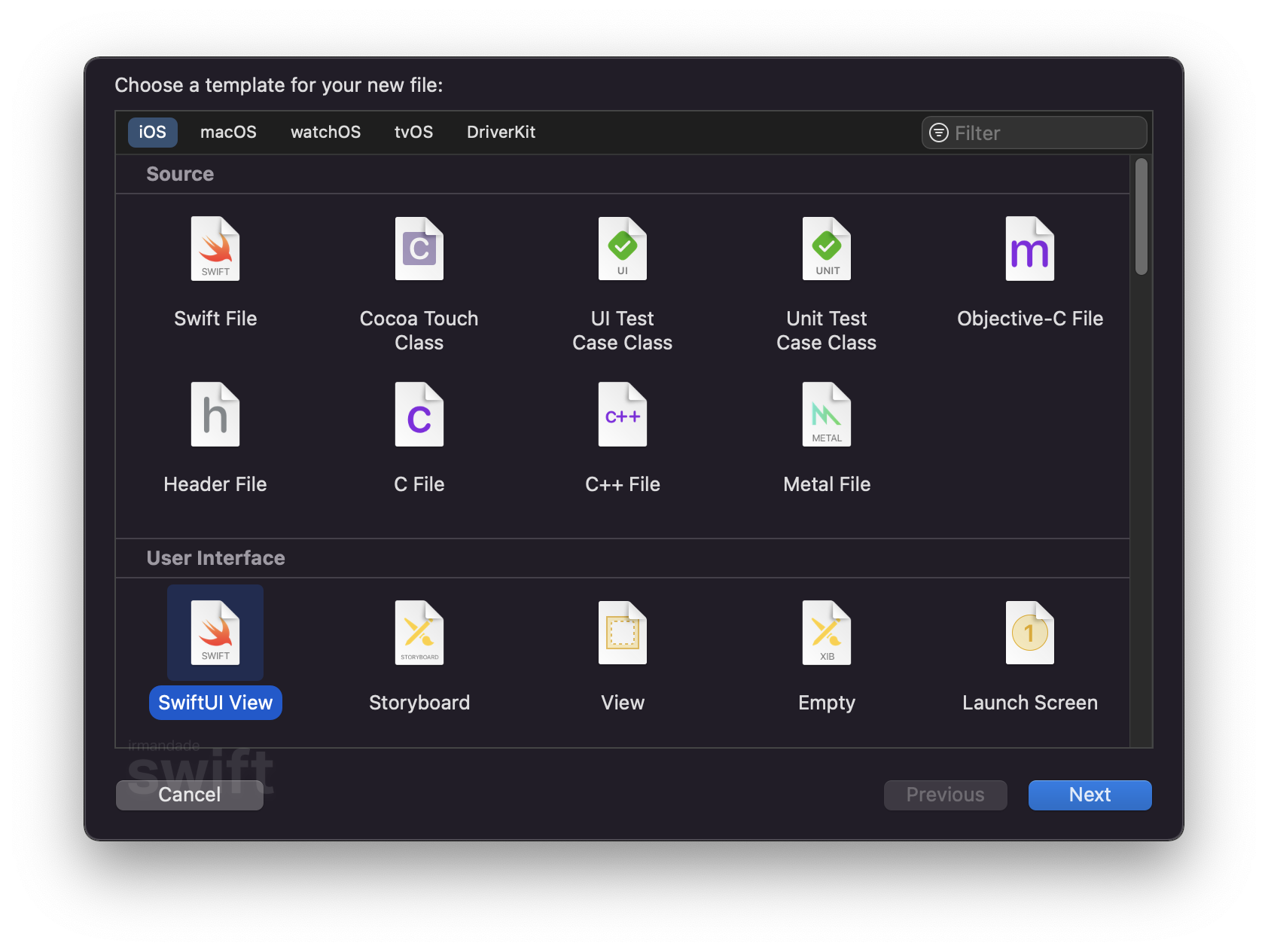Viewport: 1268px width, 952px height.
Task: Select the Header File template icon
Action: click(215, 414)
